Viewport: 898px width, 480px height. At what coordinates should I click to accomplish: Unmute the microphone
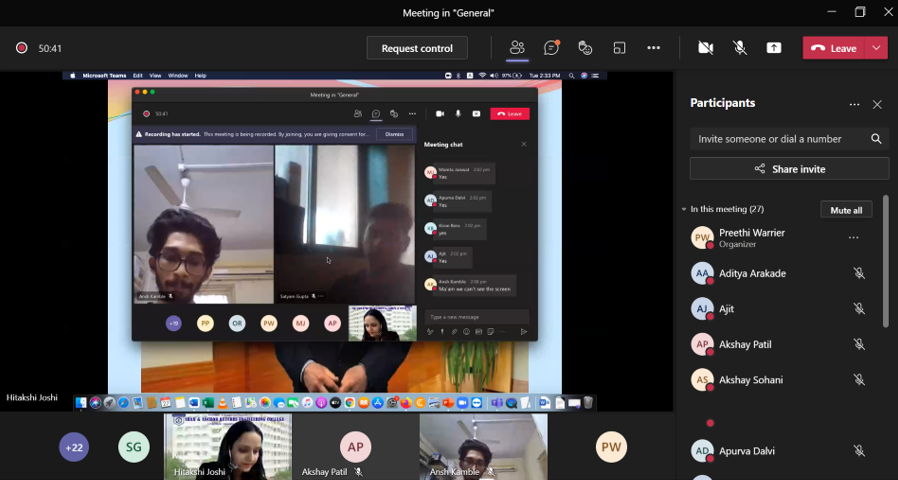[739, 48]
